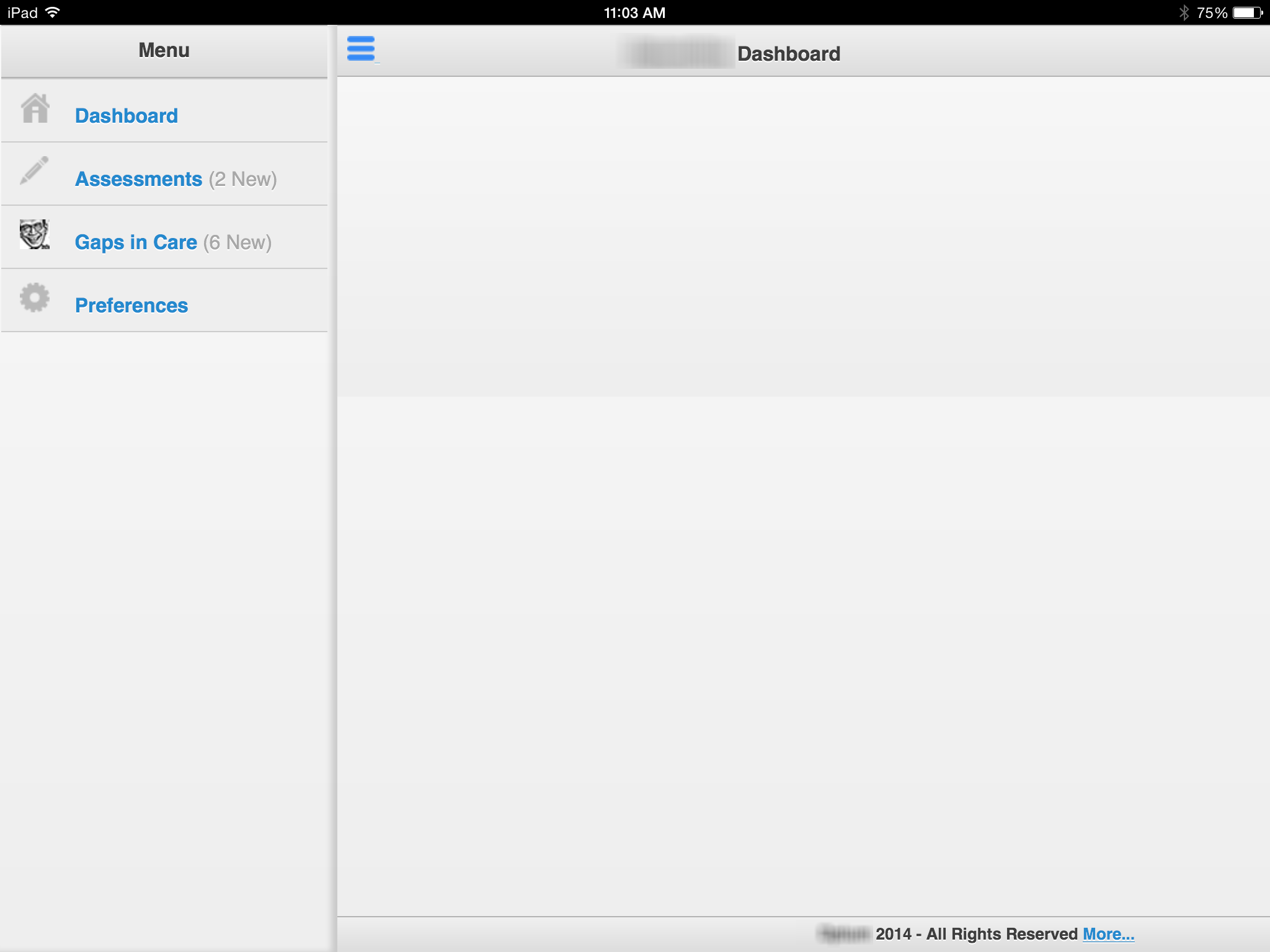Click the blurred logo in header

[x=677, y=53]
